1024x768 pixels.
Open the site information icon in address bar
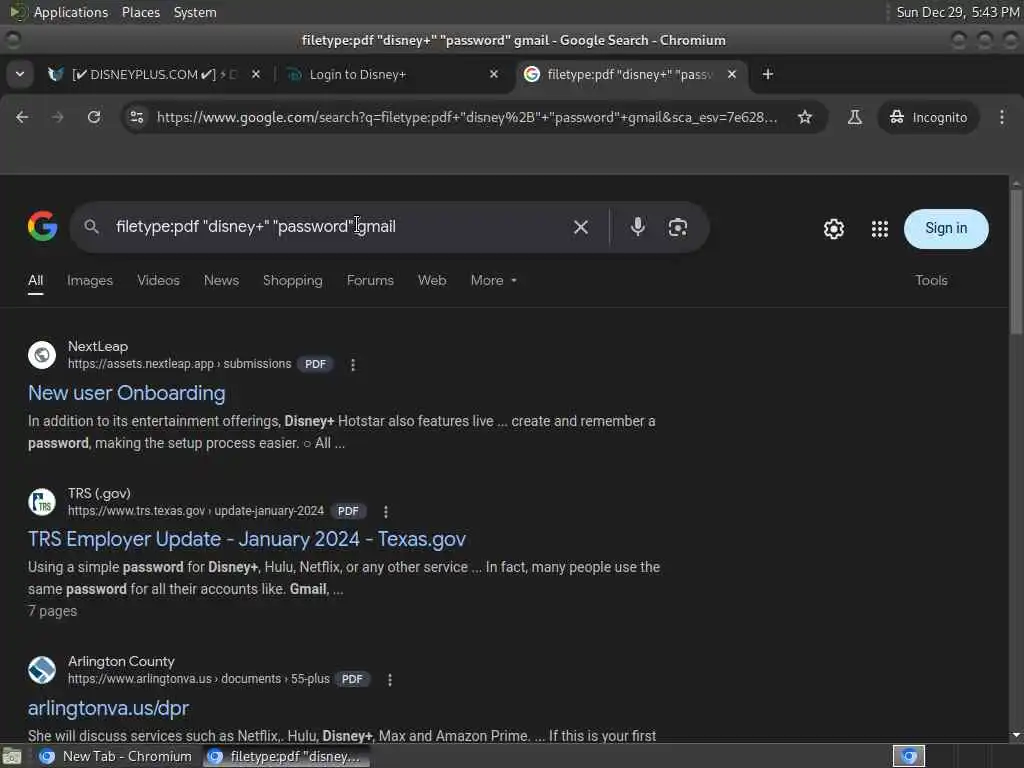pos(136,118)
